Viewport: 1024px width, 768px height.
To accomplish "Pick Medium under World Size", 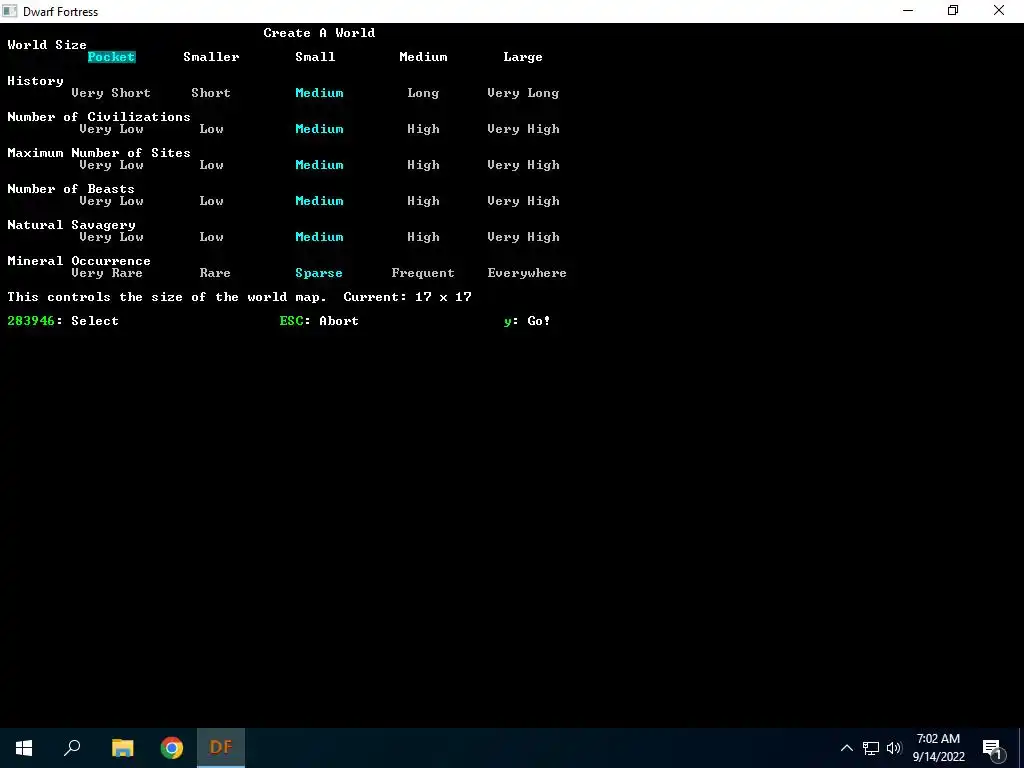I will point(423,57).
